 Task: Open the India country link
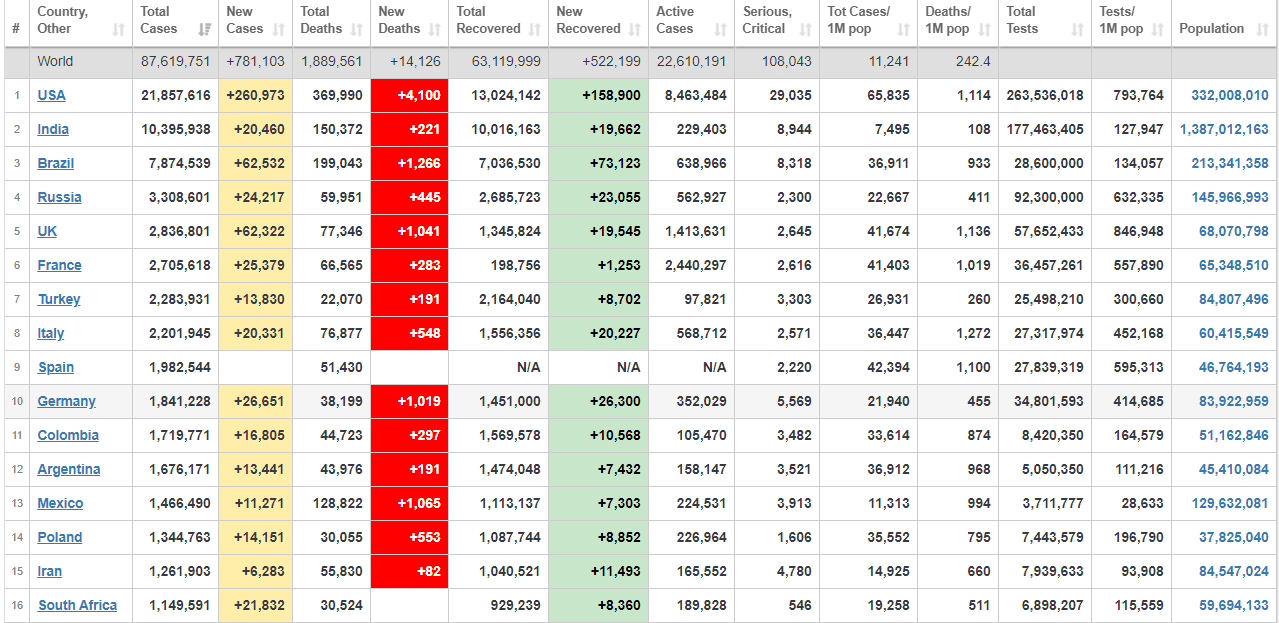point(54,130)
